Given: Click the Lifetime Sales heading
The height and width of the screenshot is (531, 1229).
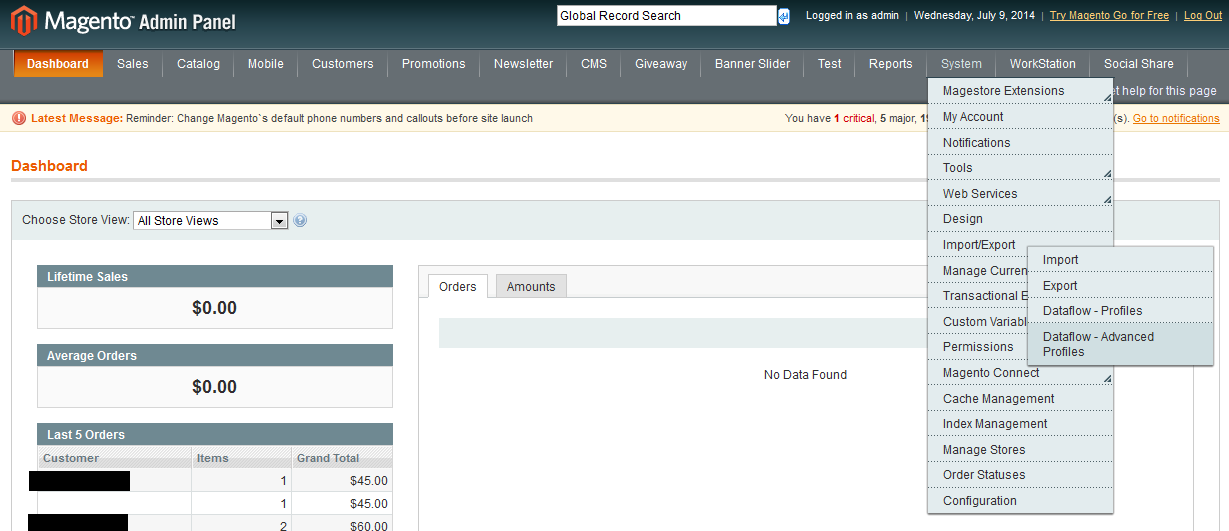Looking at the screenshot, I should pos(215,277).
